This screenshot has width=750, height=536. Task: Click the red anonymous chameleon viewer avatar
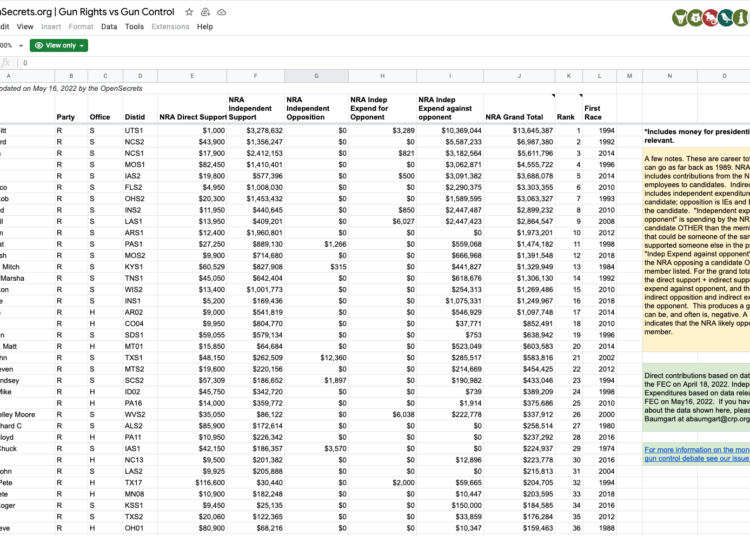(x=710, y=18)
